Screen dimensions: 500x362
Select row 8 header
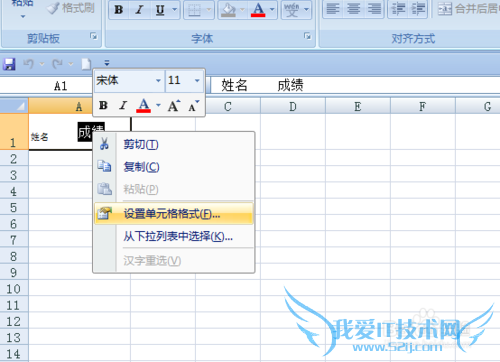pyautogui.click(x=14, y=256)
